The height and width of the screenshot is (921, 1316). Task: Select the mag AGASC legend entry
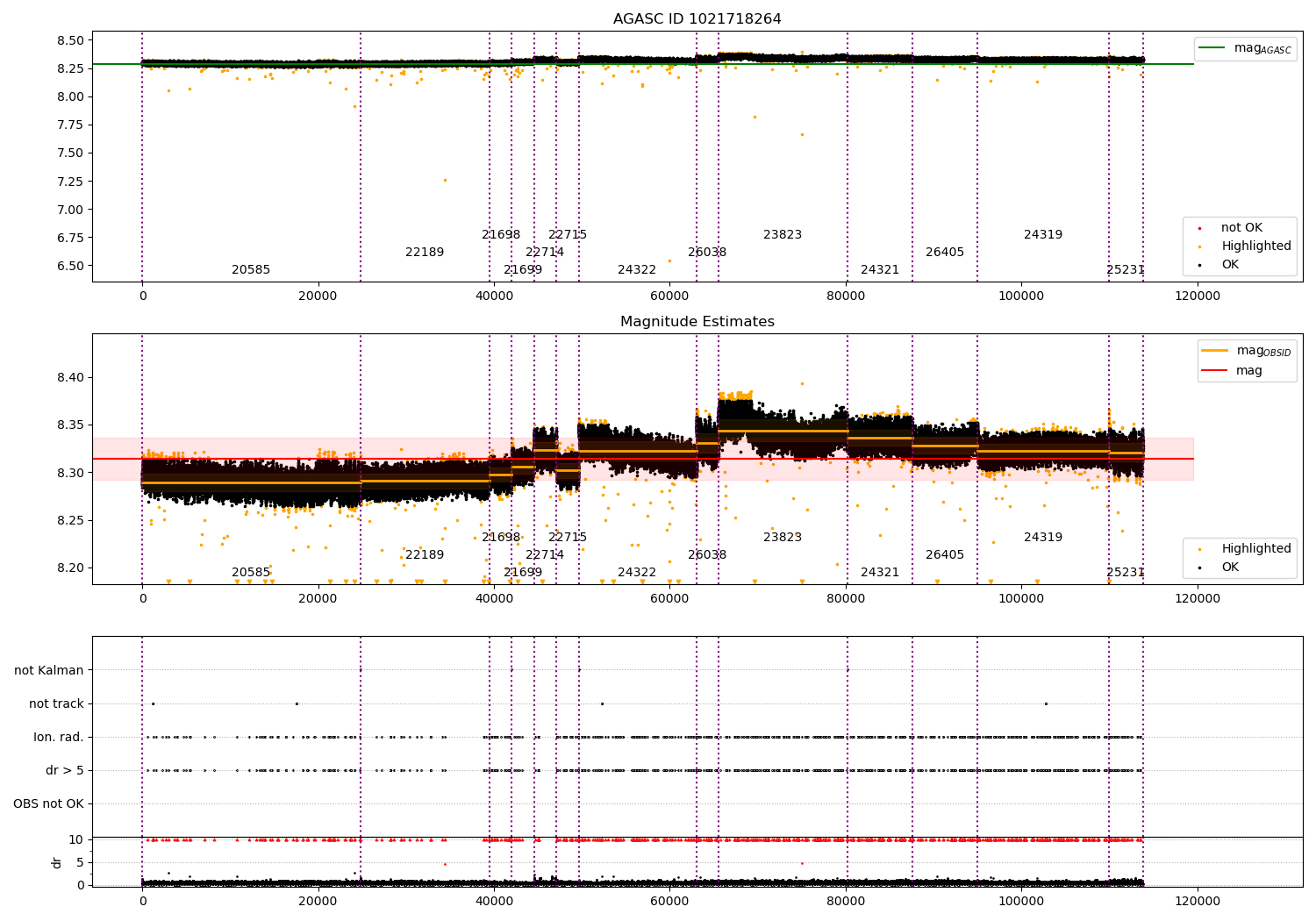tap(1245, 48)
